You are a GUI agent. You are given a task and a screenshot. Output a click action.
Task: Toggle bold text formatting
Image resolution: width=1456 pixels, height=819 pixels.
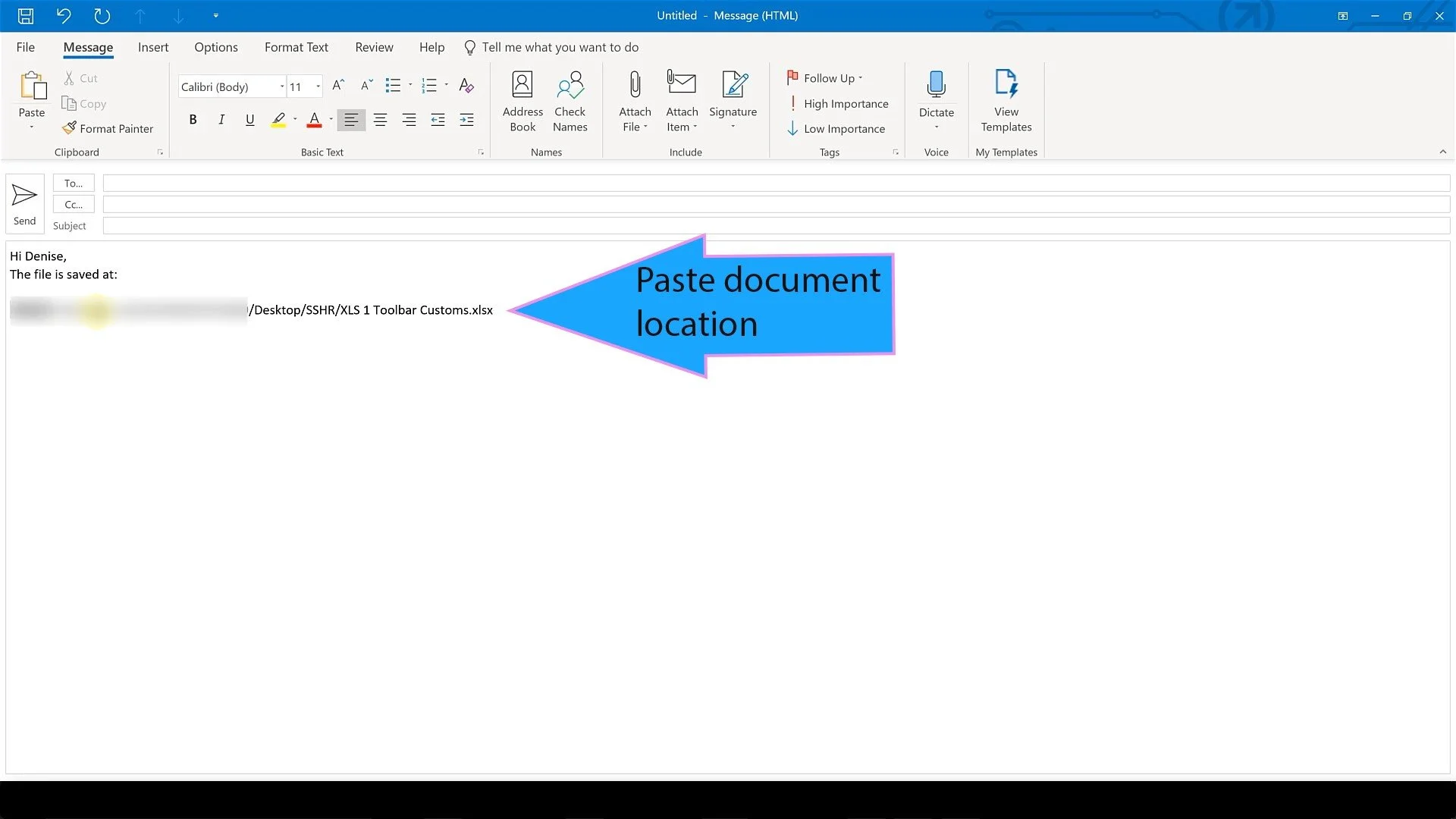click(x=193, y=119)
